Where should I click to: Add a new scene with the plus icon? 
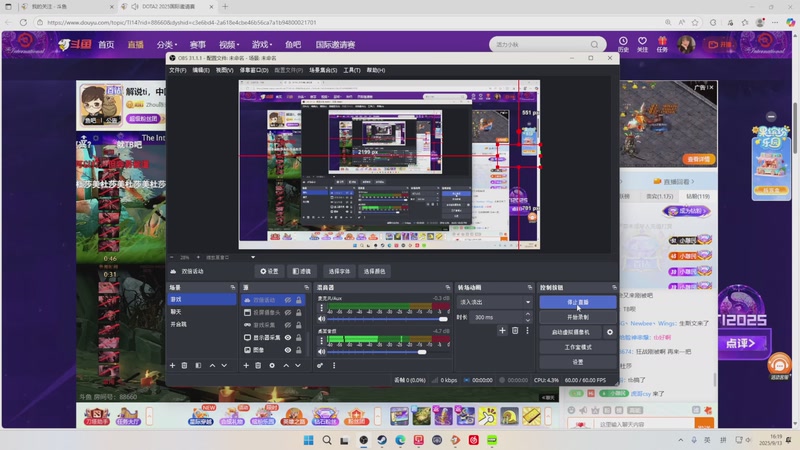coord(172,365)
